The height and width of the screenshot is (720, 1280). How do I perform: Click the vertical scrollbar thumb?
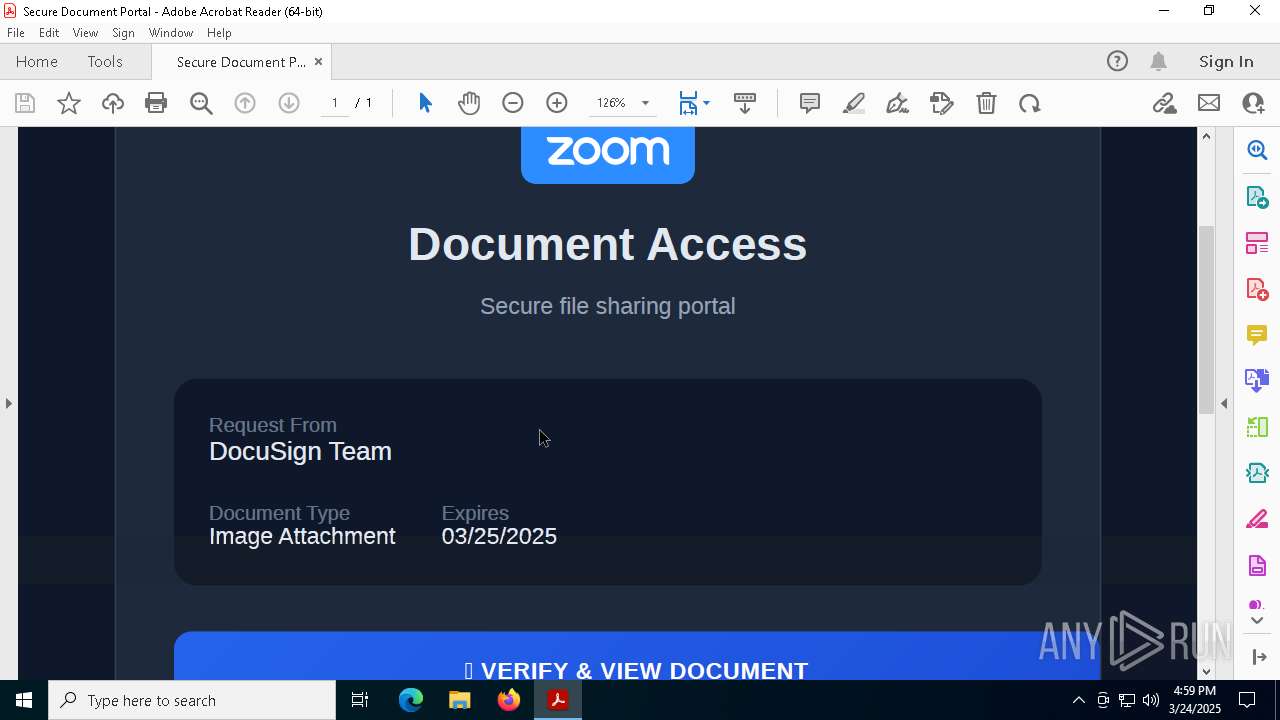1206,320
